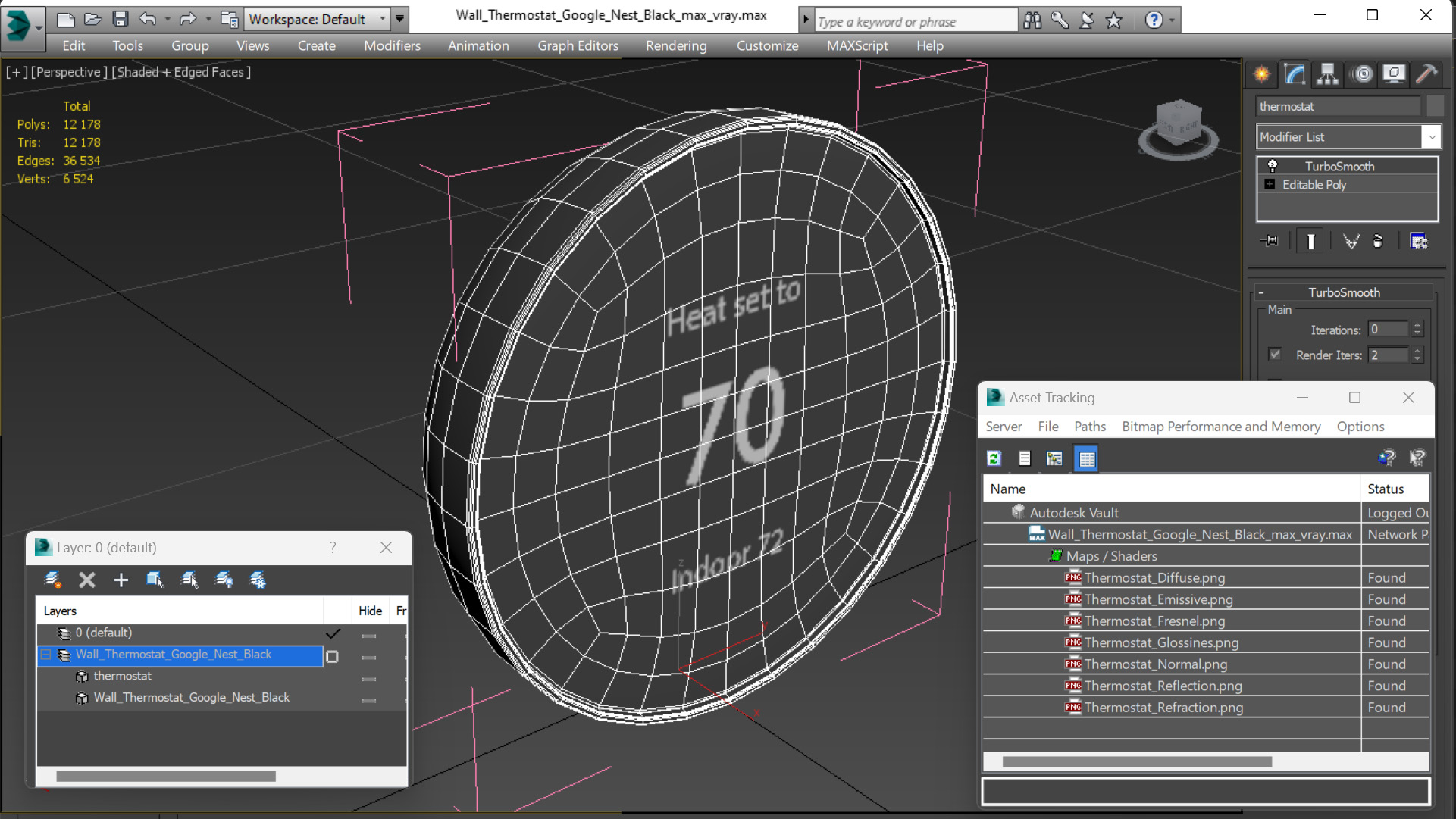Open the Modifiers menu

tap(392, 45)
